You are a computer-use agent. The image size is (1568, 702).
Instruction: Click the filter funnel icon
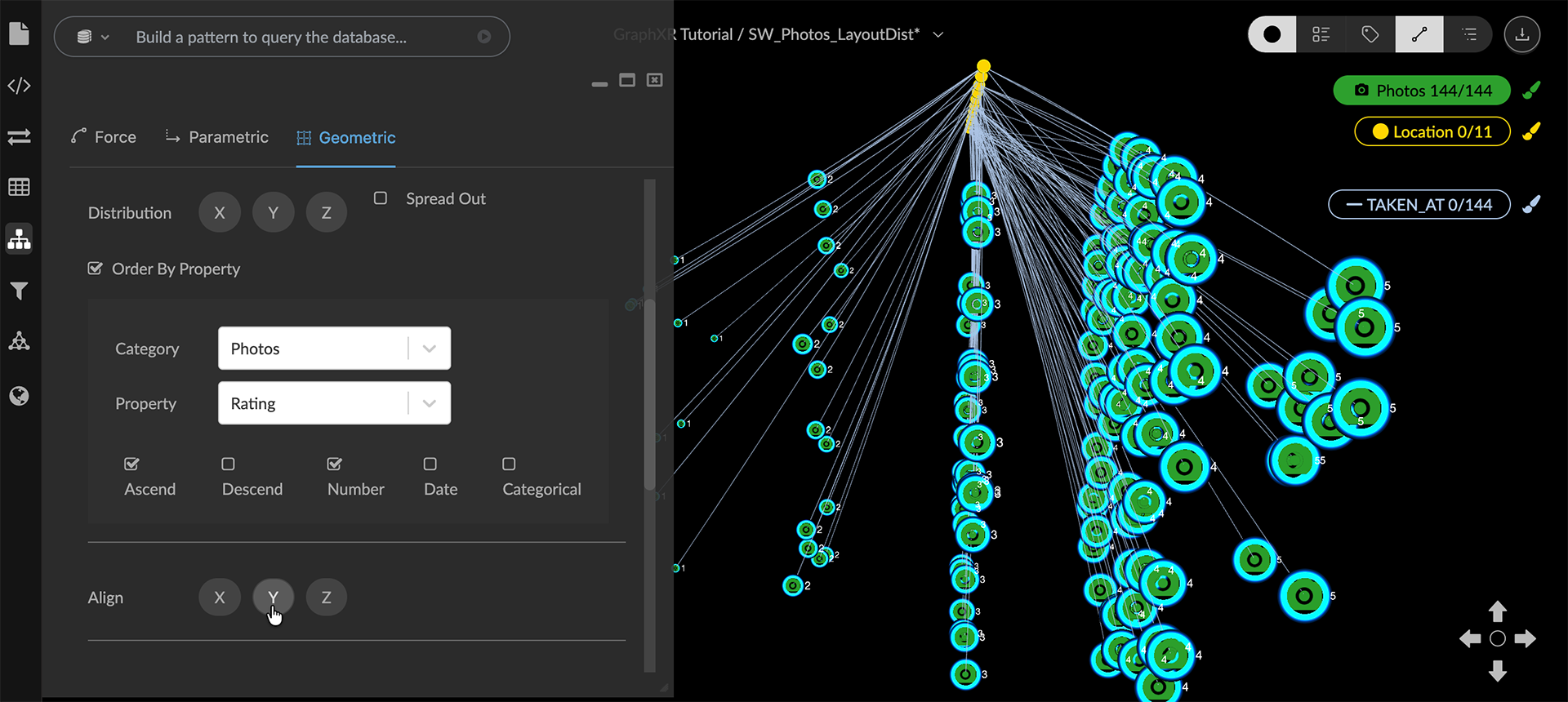(x=19, y=291)
